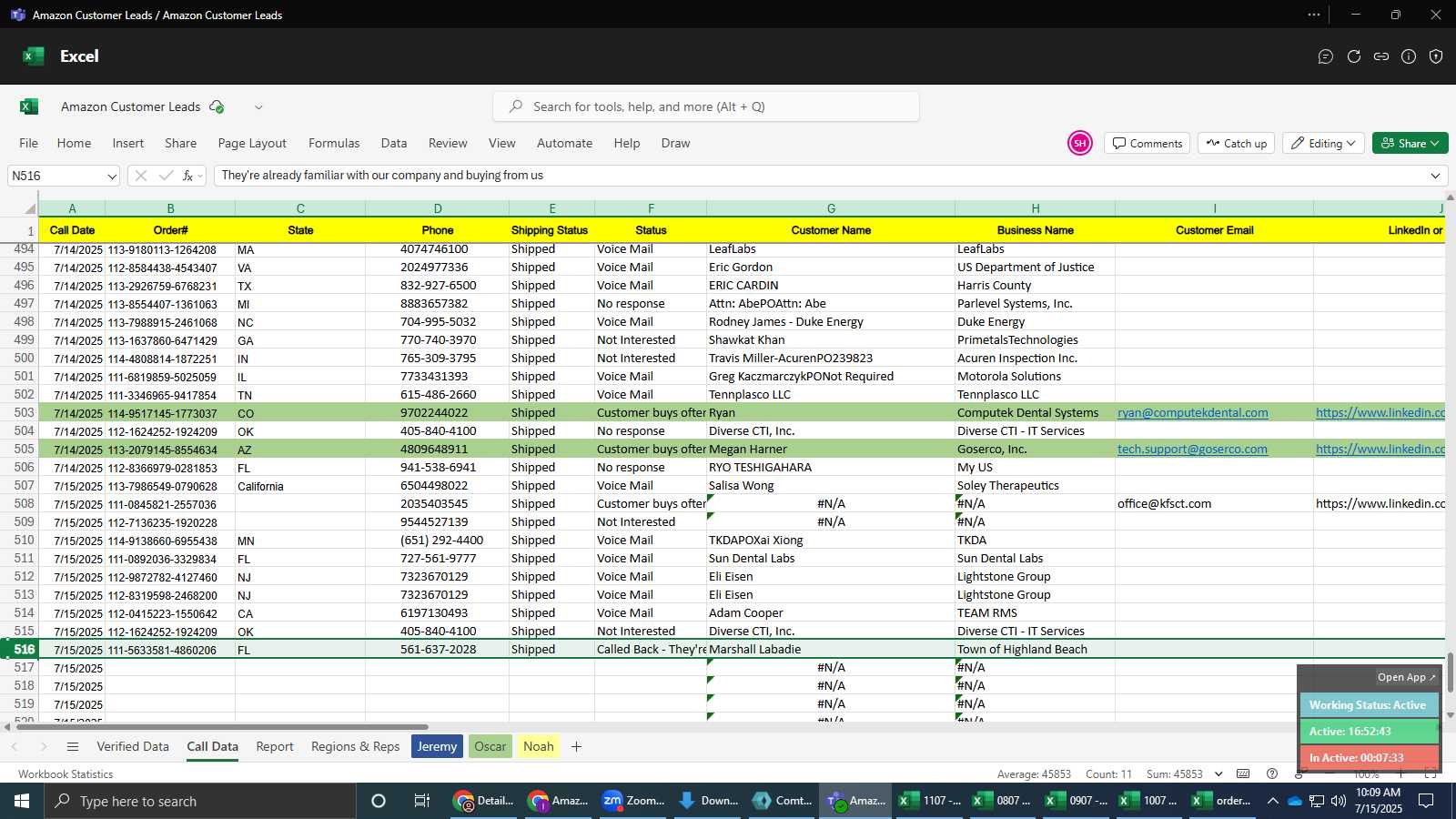Image resolution: width=1456 pixels, height=819 pixels.
Task: Select cell with Town of Highland Beach
Action: pyautogui.click(x=1035, y=649)
